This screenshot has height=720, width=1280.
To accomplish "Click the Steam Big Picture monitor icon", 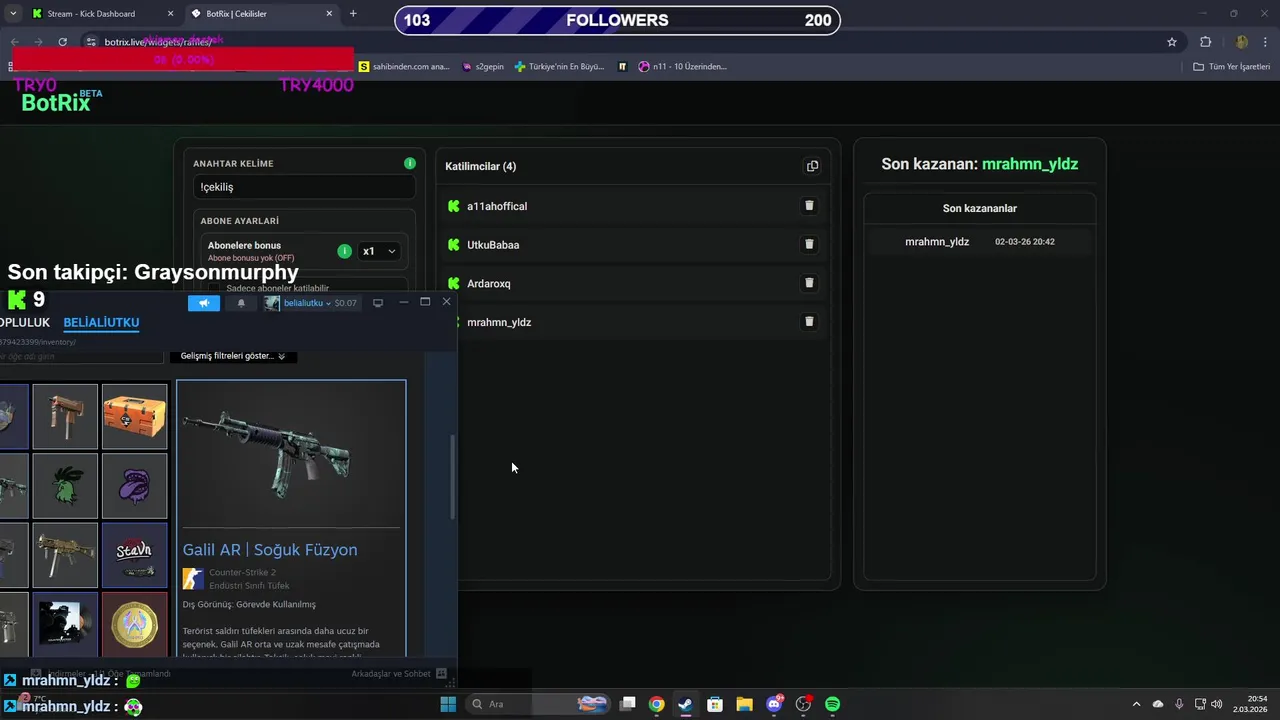I will tap(378, 303).
